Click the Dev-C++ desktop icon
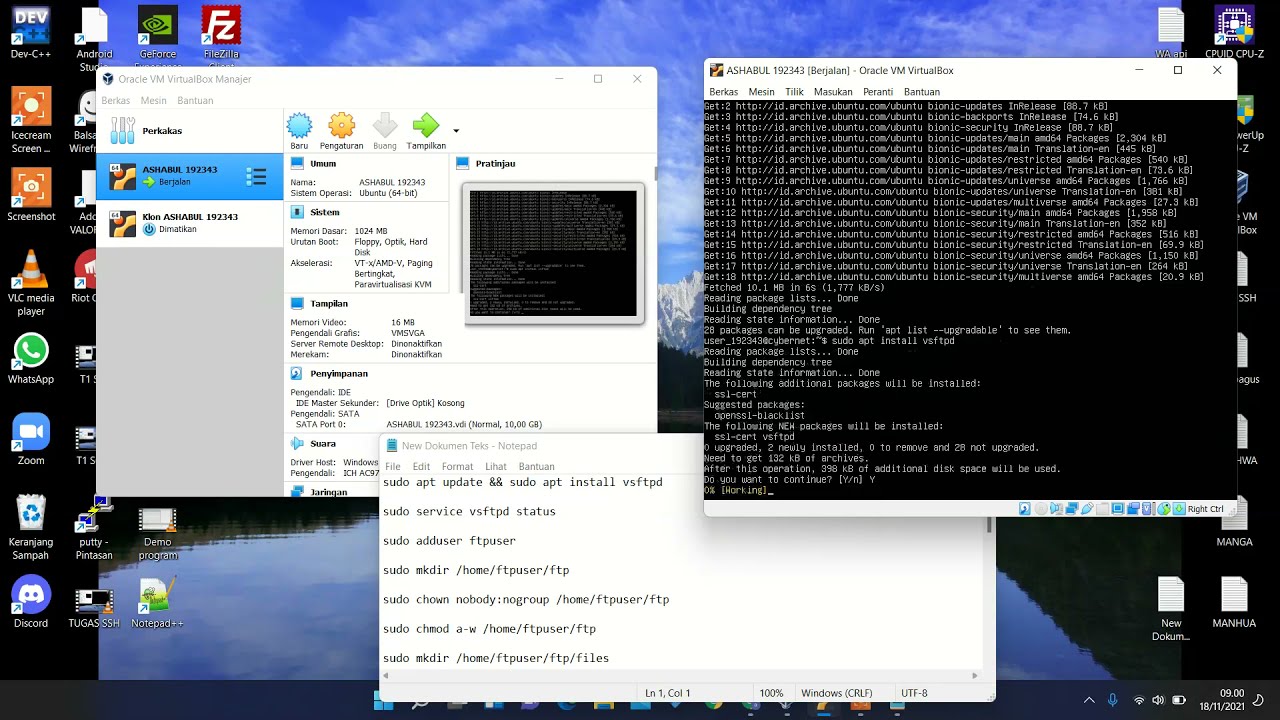 (31, 34)
